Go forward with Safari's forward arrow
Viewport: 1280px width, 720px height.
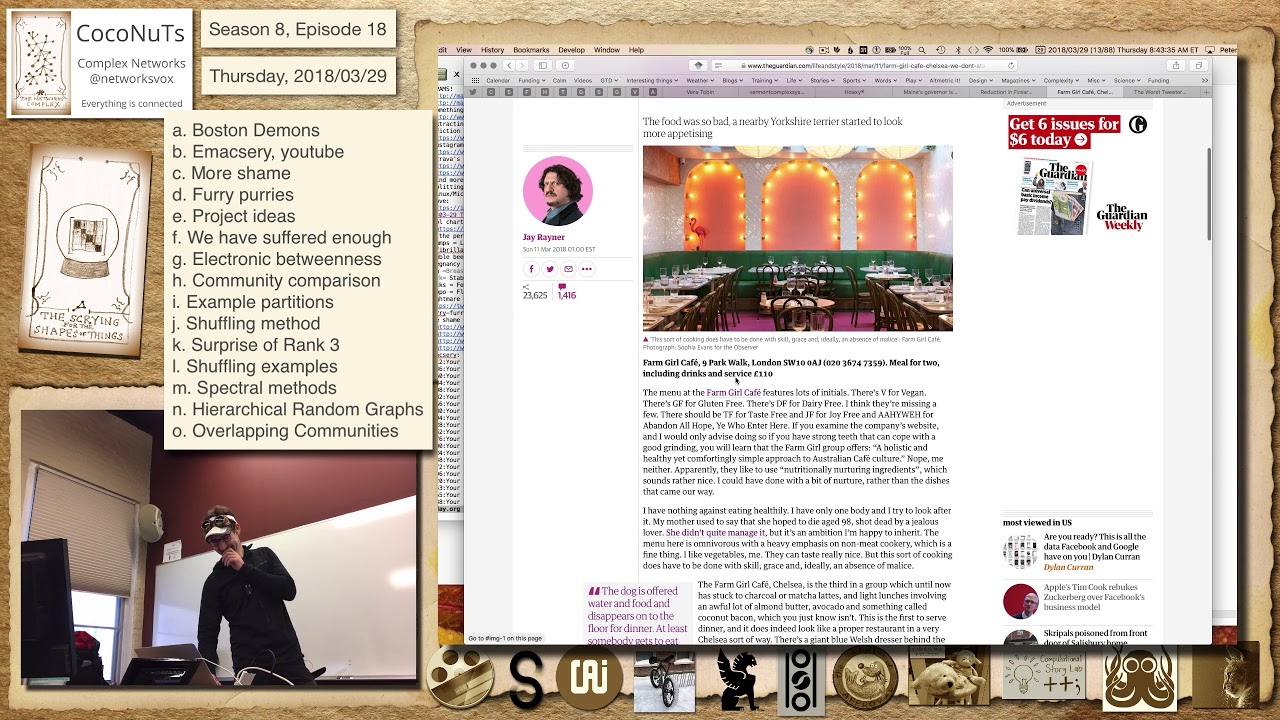tap(522, 66)
